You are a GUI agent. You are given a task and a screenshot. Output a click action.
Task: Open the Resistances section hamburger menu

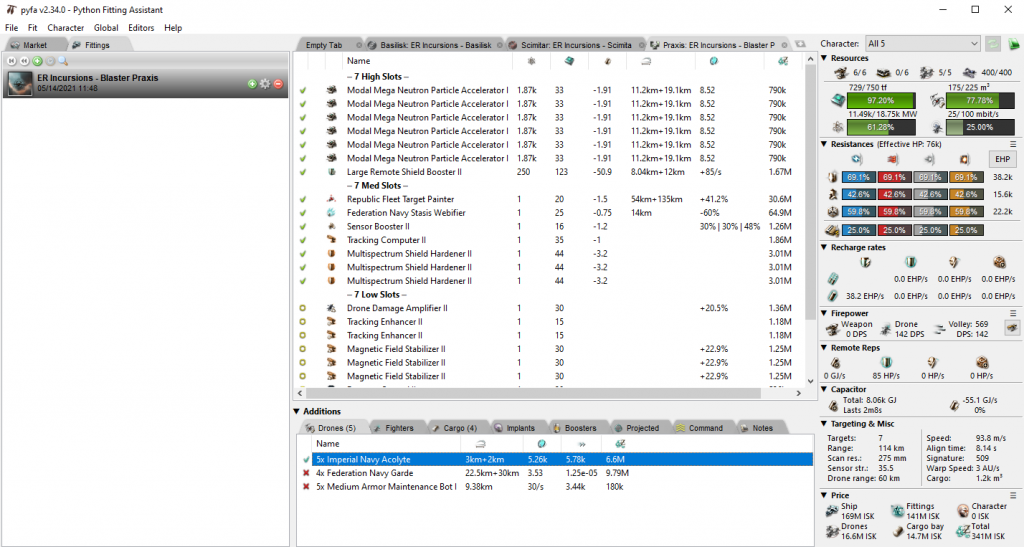(x=1014, y=144)
